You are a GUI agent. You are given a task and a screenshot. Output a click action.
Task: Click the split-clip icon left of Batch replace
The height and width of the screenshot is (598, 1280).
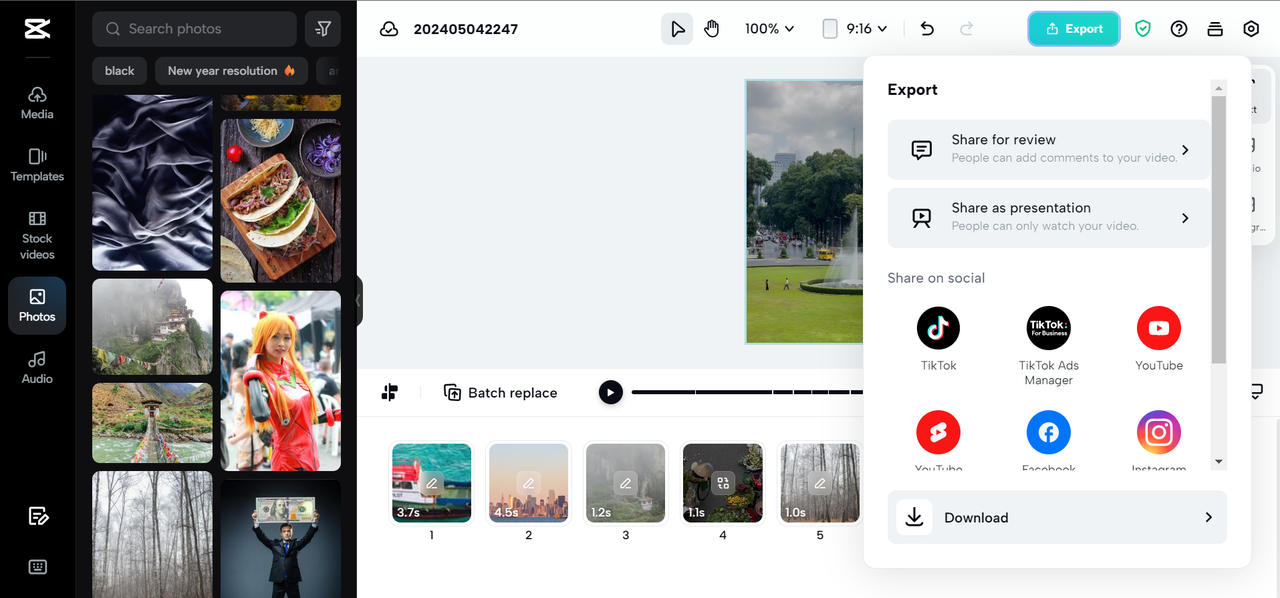tap(390, 393)
